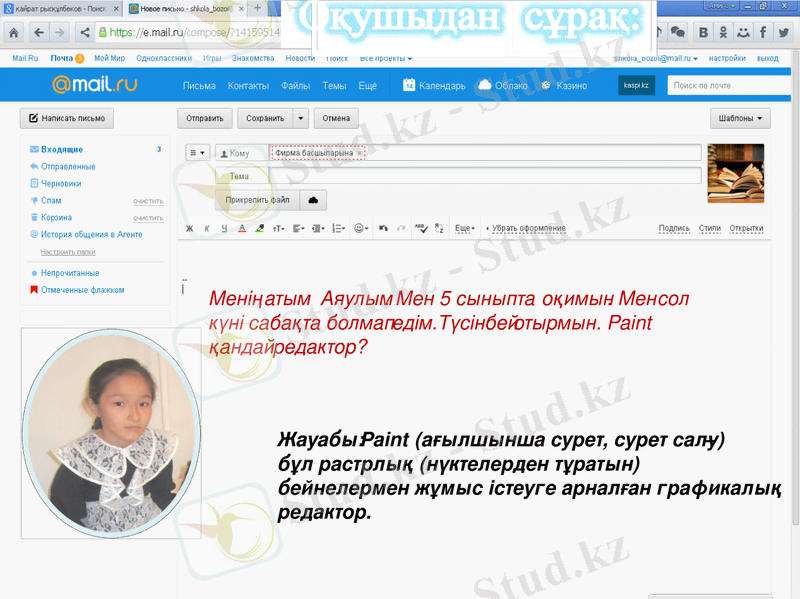The image size is (800, 599).
Task: Attach a file from Cloud icon
Action: pos(313,200)
